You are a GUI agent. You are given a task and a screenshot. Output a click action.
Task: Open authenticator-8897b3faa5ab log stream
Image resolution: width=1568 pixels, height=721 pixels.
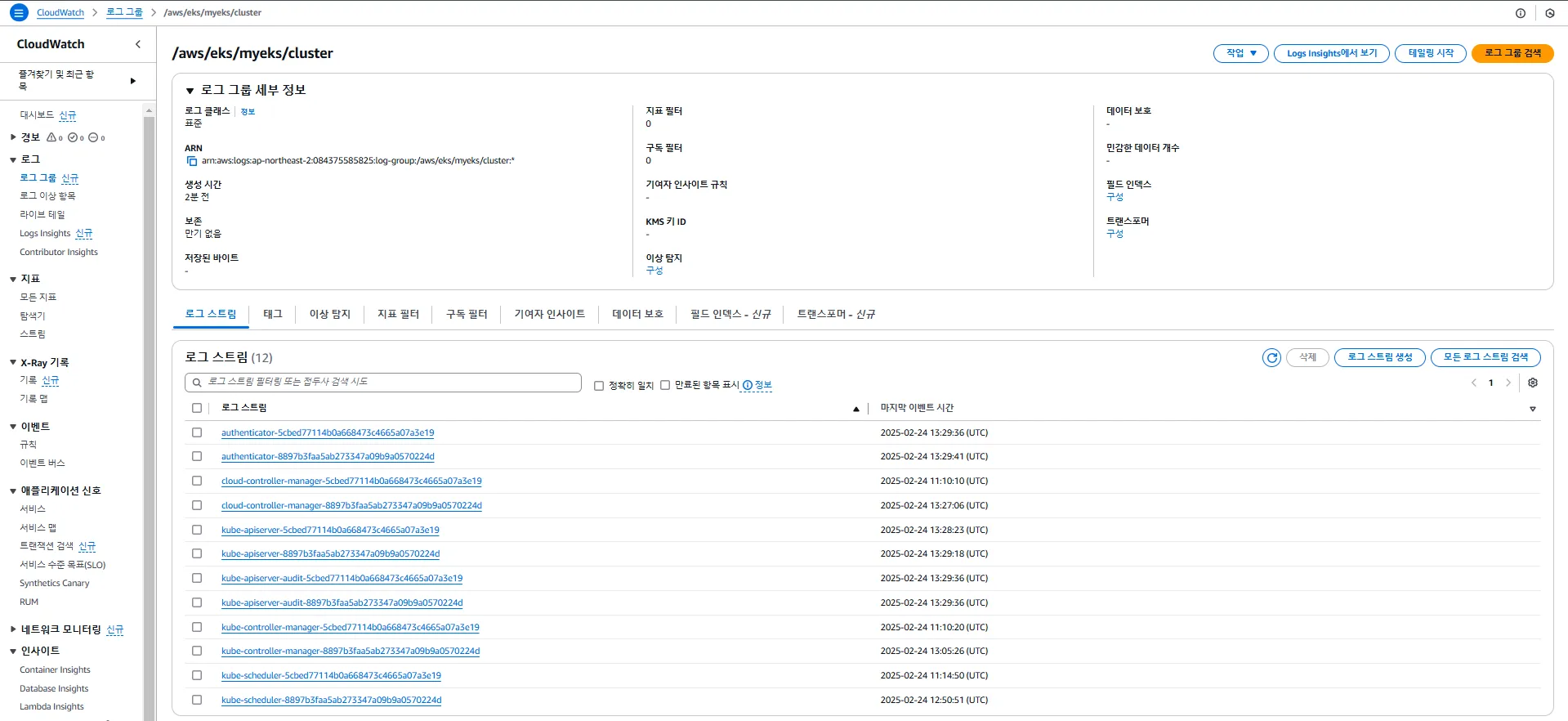328,457
